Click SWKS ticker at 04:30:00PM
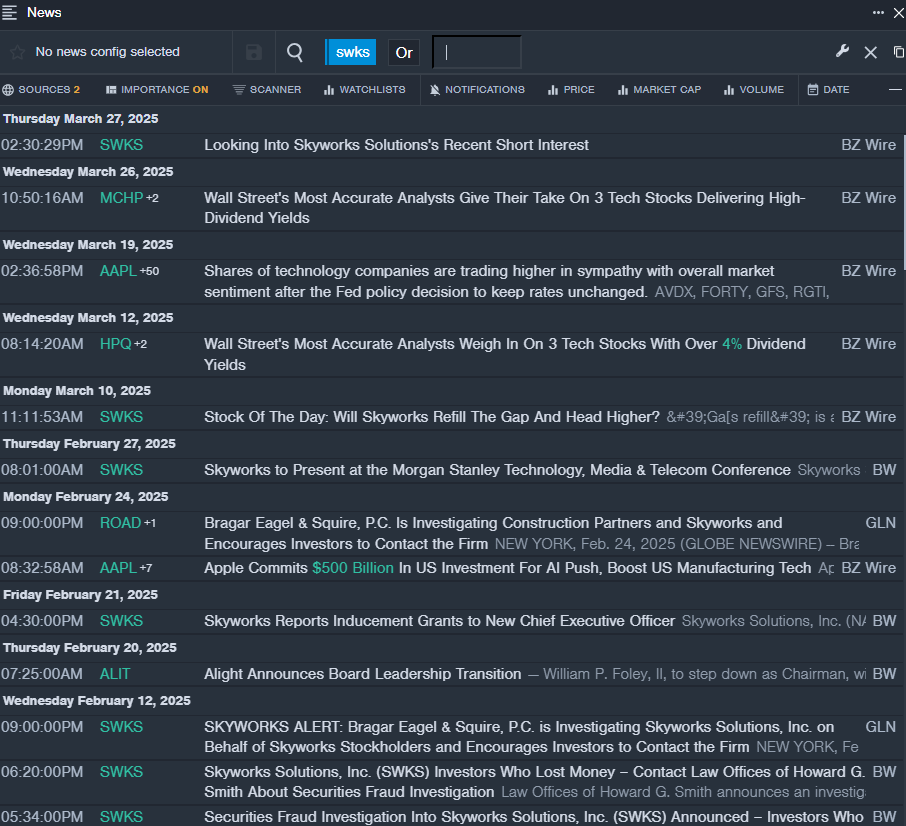The height and width of the screenshot is (826, 906). click(x=121, y=621)
